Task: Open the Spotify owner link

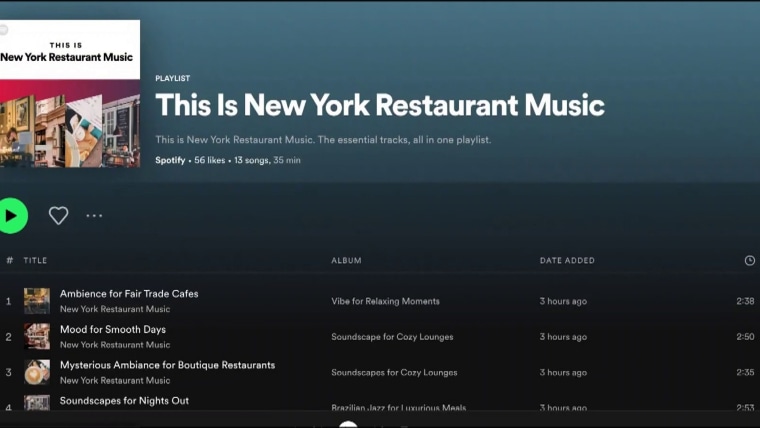Action: tap(170, 160)
